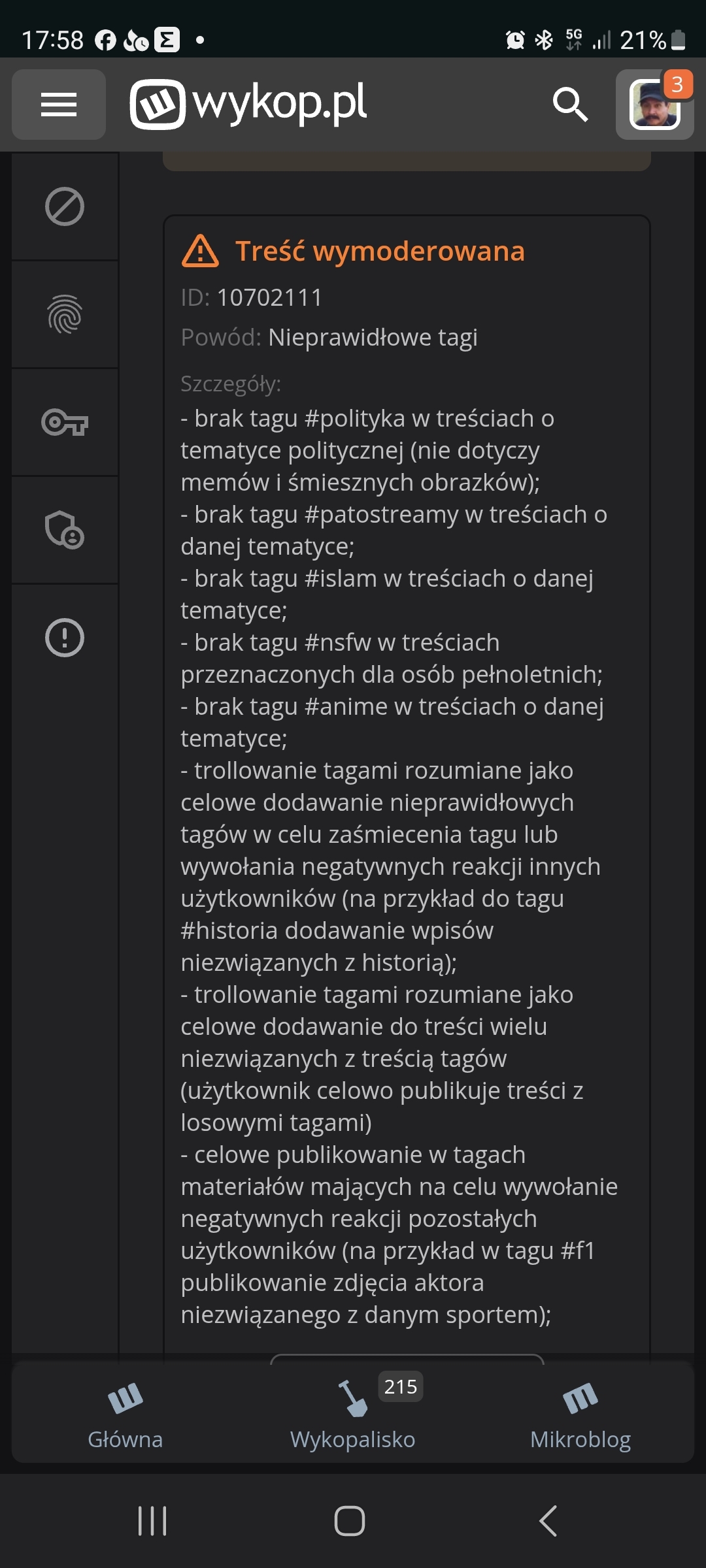Image resolution: width=706 pixels, height=1568 pixels.
Task: Select the key sidebar icon
Action: pos(65,422)
